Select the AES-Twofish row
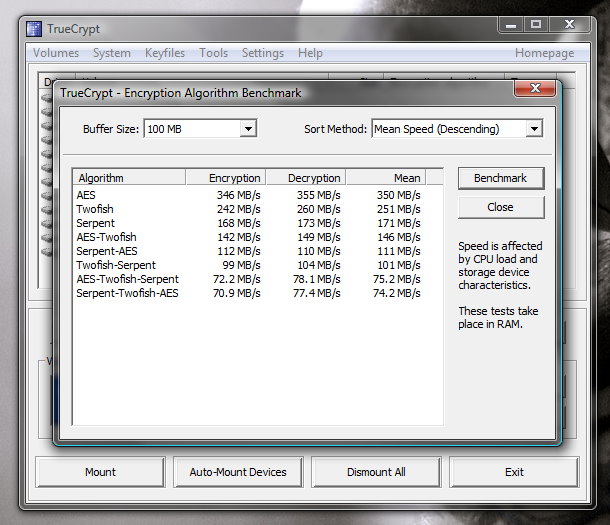 click(258, 237)
